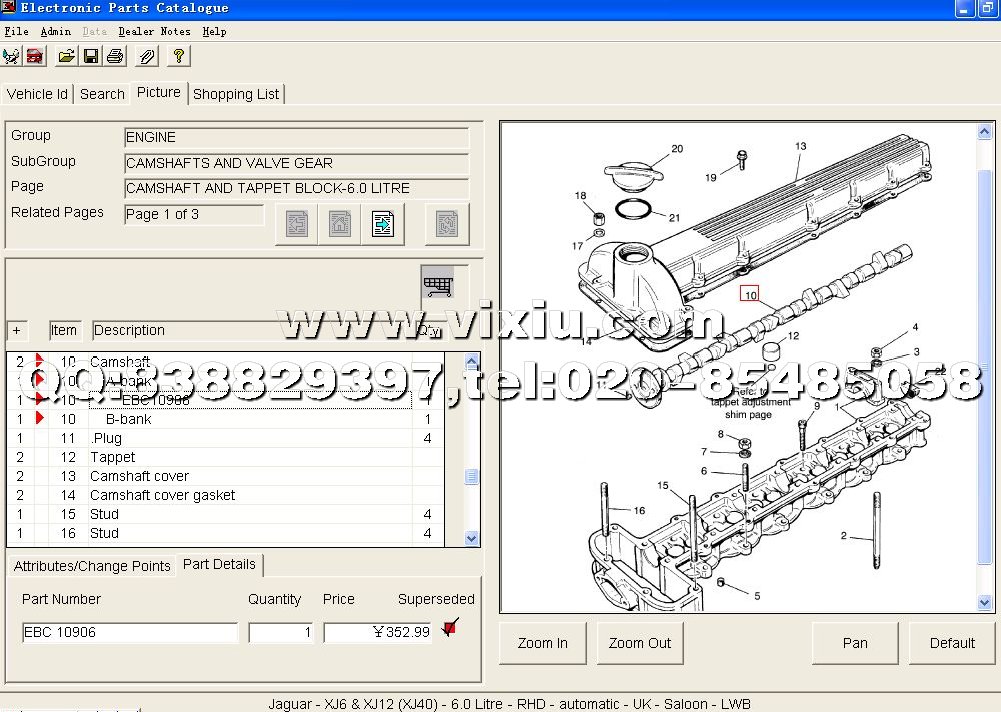Open the Attributes/Change Points tab

click(92, 566)
